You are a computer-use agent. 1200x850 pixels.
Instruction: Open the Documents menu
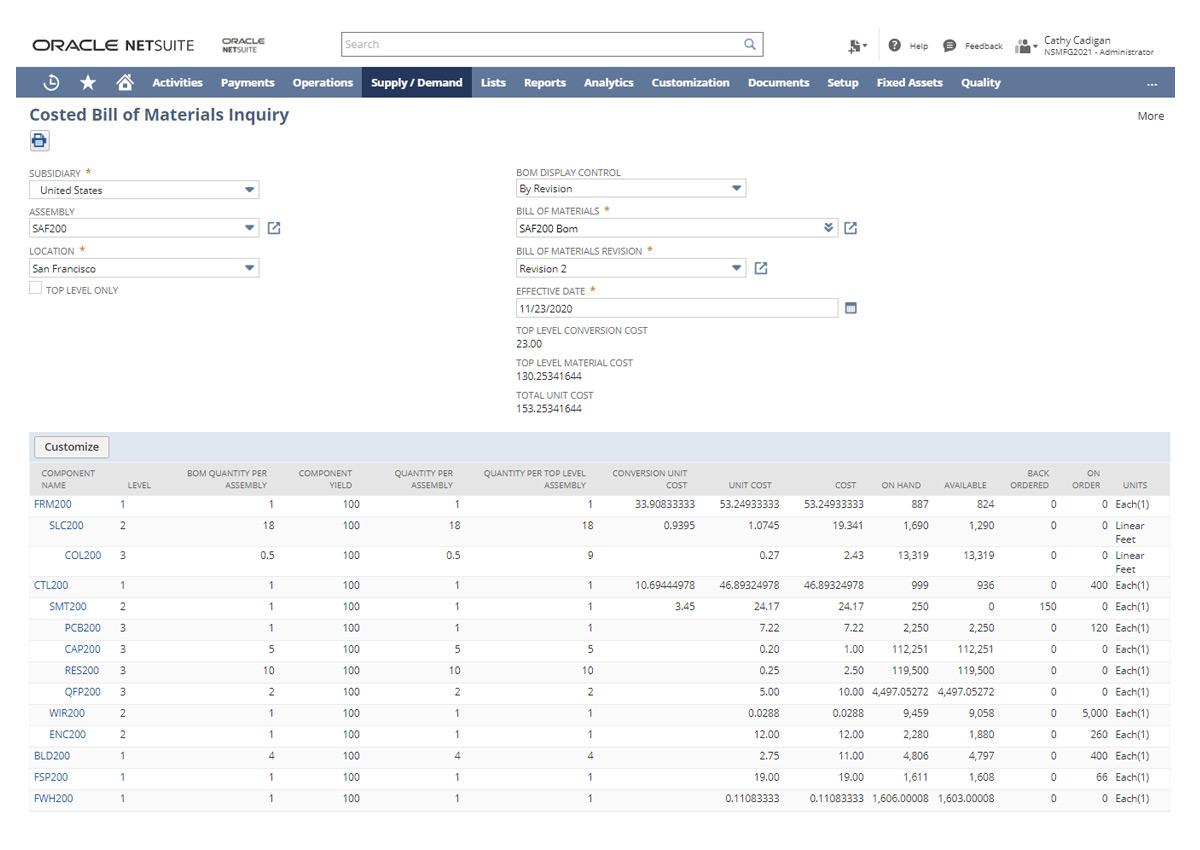coord(778,83)
